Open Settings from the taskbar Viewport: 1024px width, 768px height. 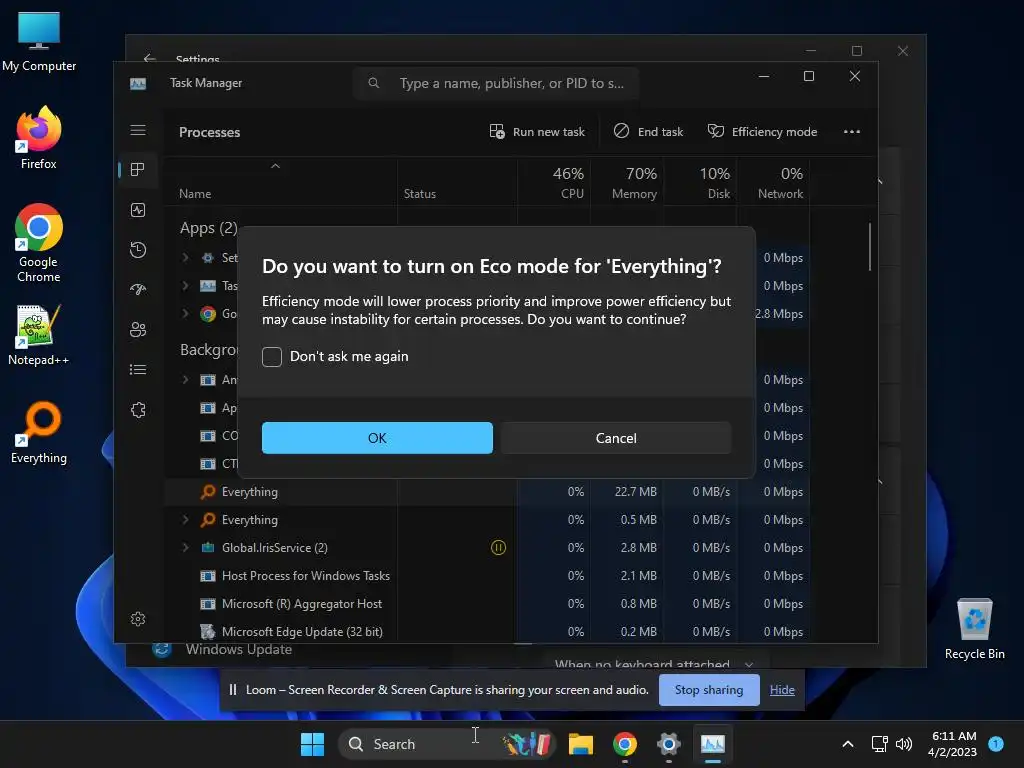(669, 744)
